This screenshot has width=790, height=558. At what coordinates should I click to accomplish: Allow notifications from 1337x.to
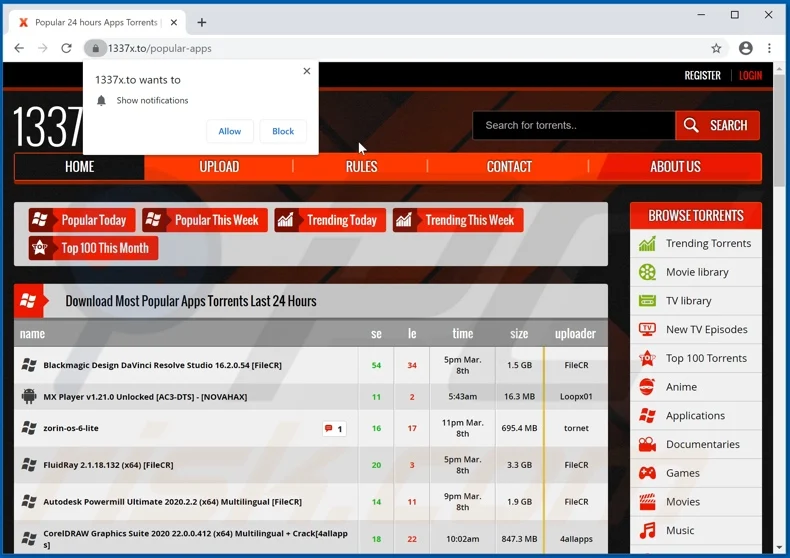pos(230,131)
